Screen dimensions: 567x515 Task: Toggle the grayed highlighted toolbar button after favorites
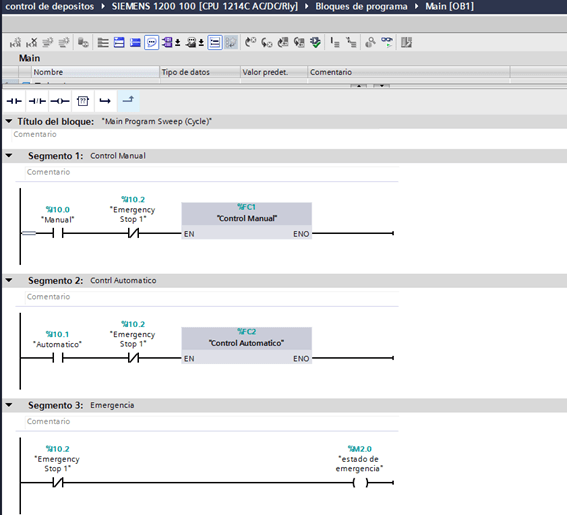pyautogui.click(x=231, y=43)
